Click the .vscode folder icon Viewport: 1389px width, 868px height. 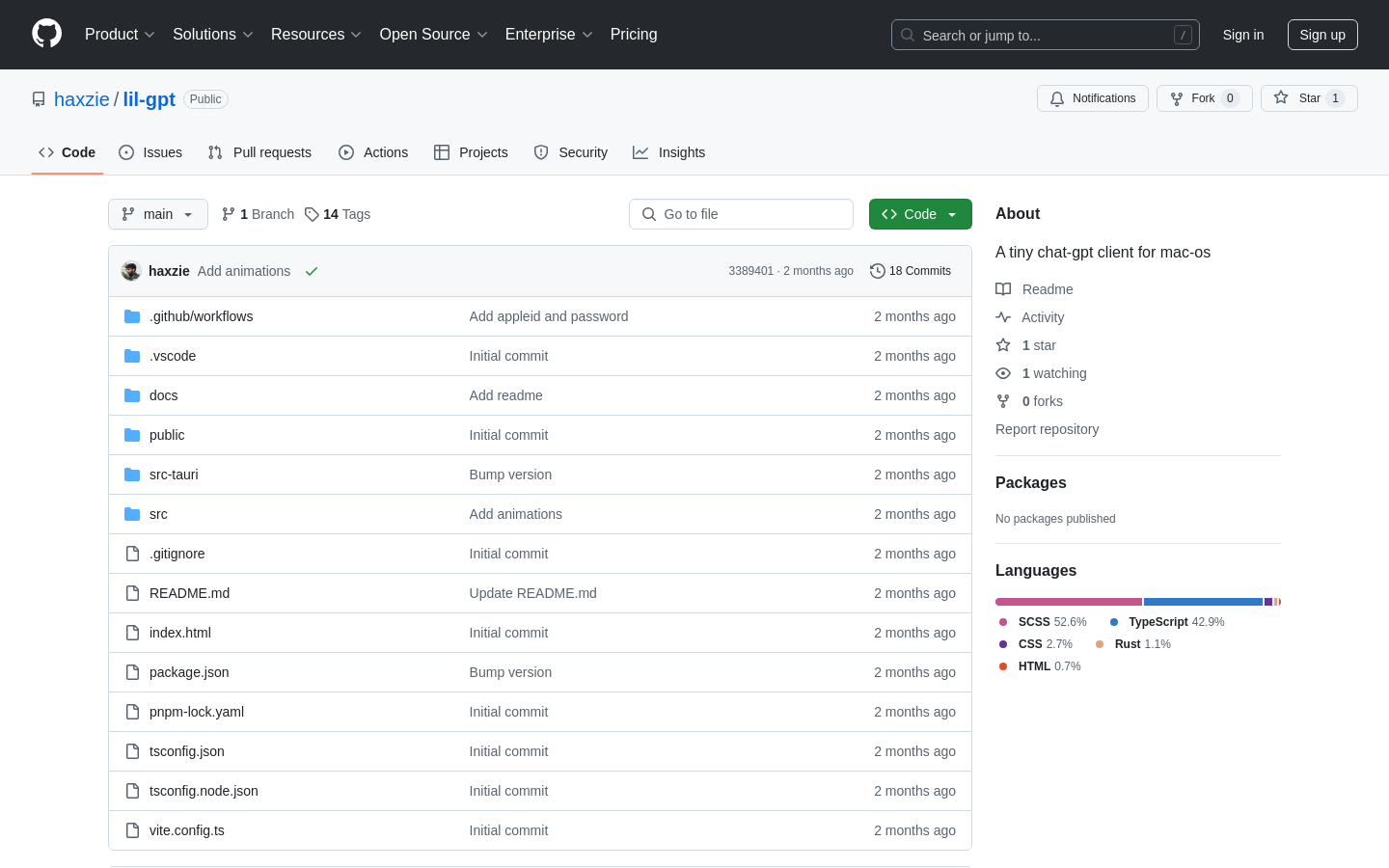pyautogui.click(x=132, y=356)
